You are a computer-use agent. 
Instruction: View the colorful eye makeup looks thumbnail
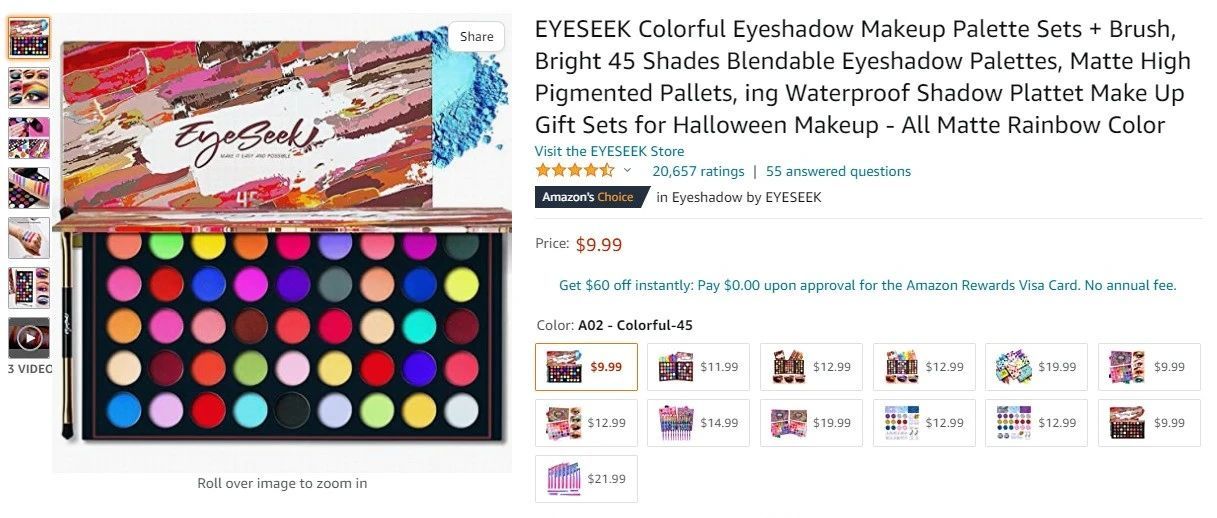point(29,88)
